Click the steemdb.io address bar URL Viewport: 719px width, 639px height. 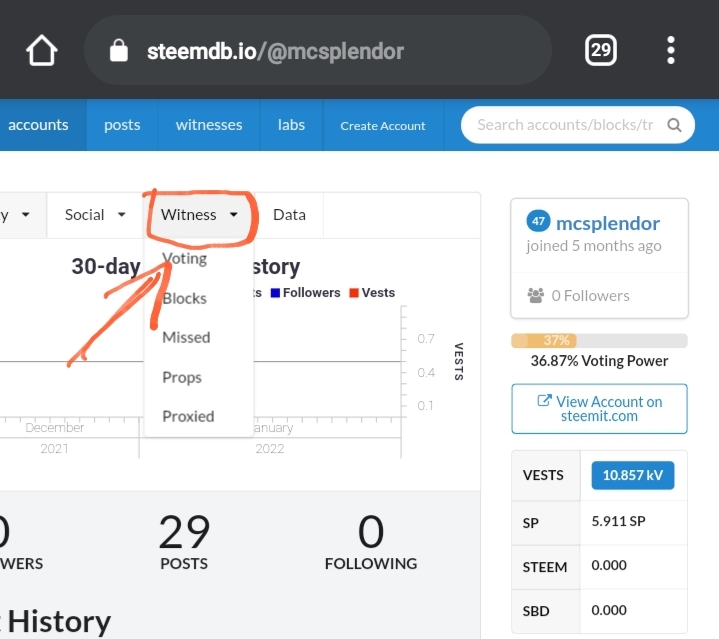tap(275, 51)
